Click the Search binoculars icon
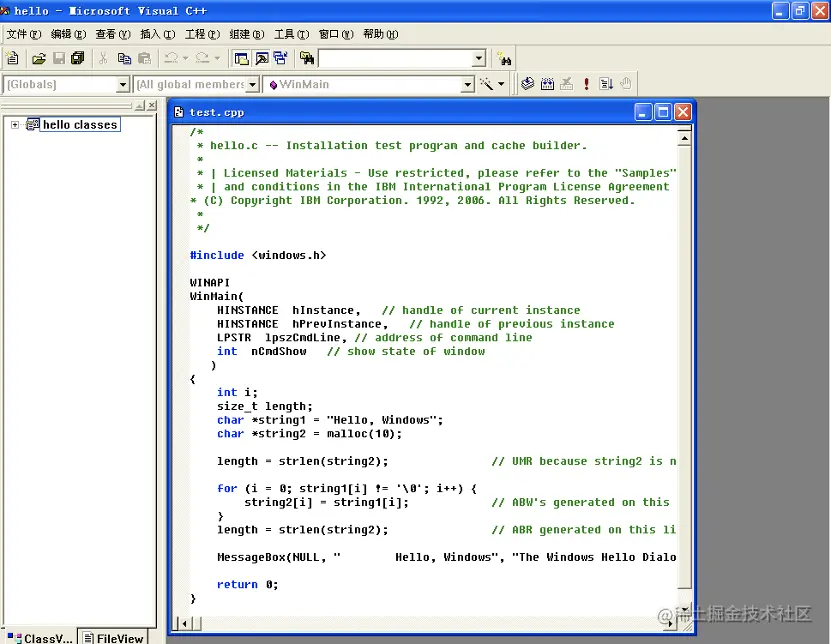 click(504, 59)
